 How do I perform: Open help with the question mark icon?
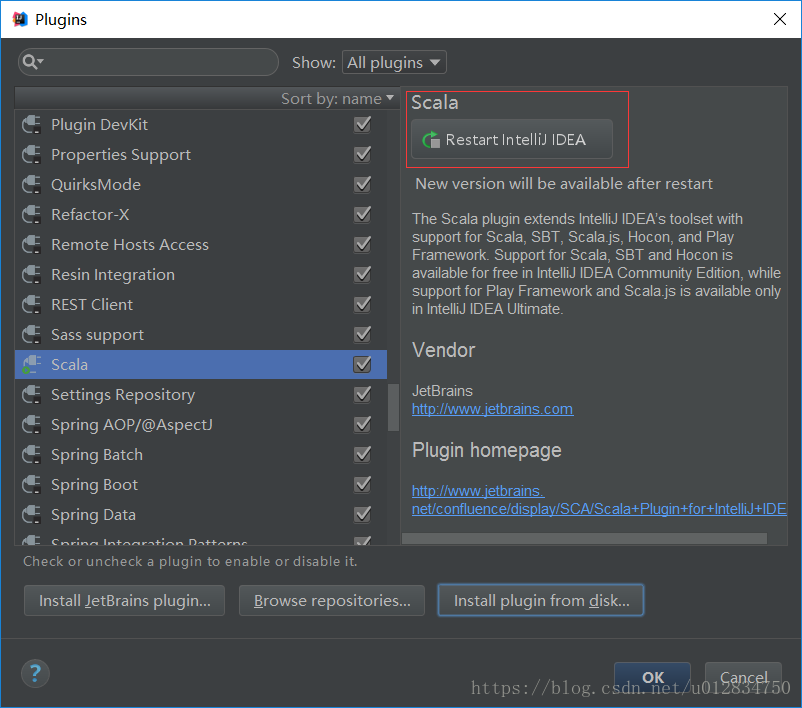pos(35,673)
